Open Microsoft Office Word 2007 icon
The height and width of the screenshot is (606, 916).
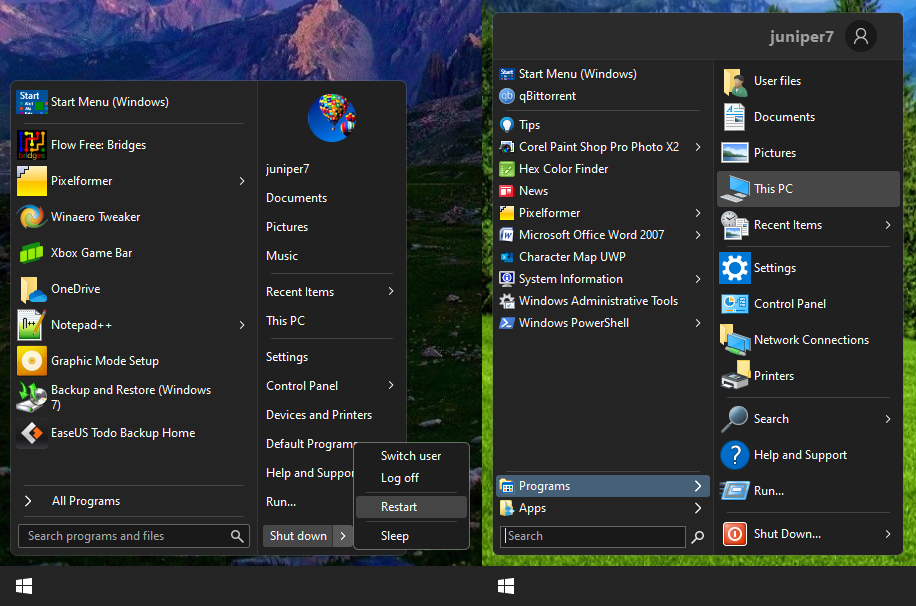pyautogui.click(x=506, y=235)
